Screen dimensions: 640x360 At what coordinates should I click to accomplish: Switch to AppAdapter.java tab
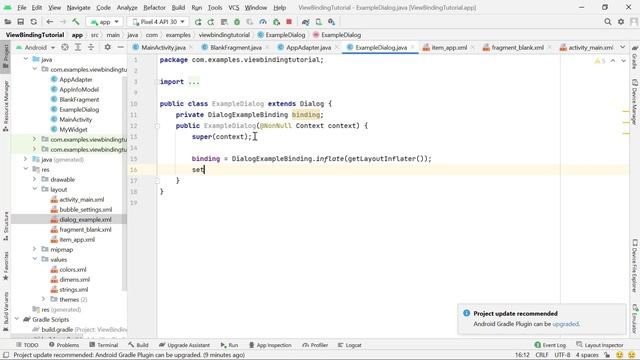click(309, 48)
